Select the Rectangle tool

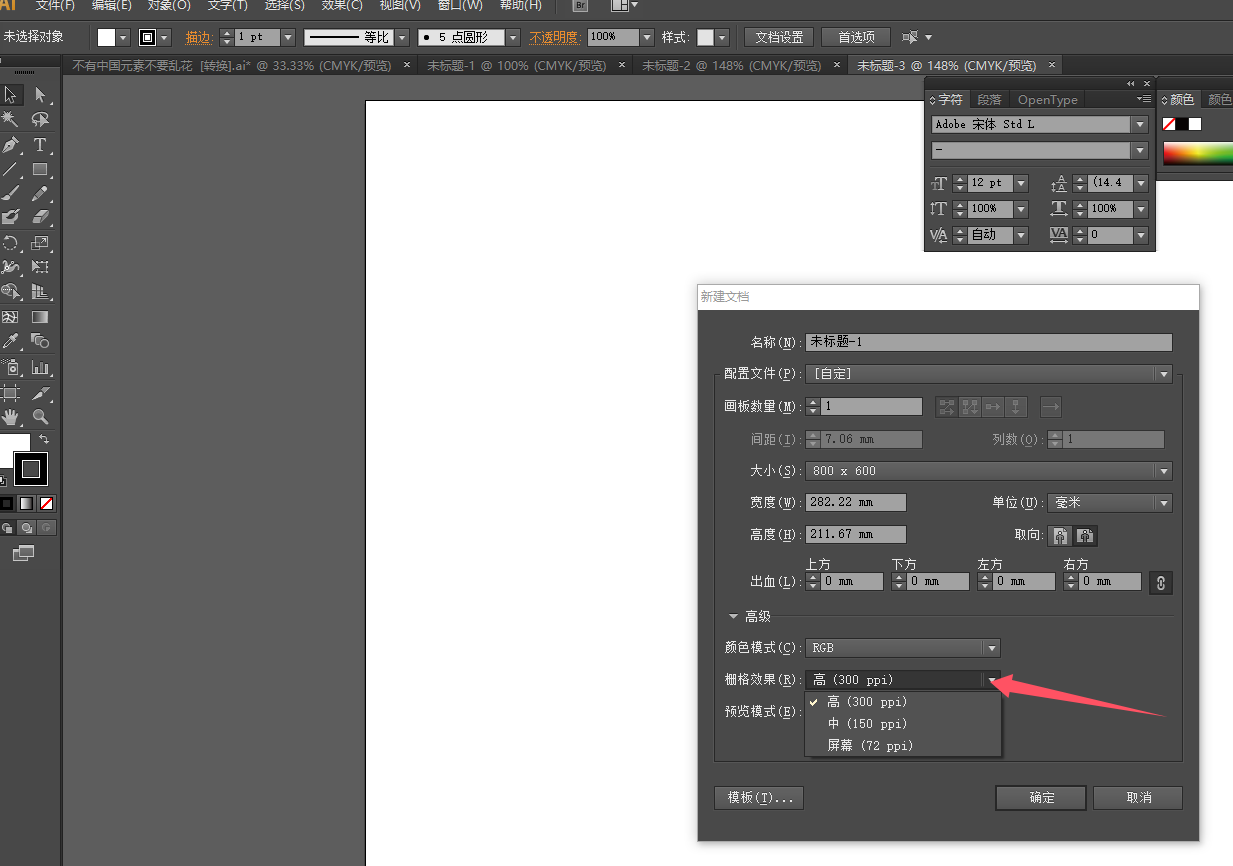40,168
